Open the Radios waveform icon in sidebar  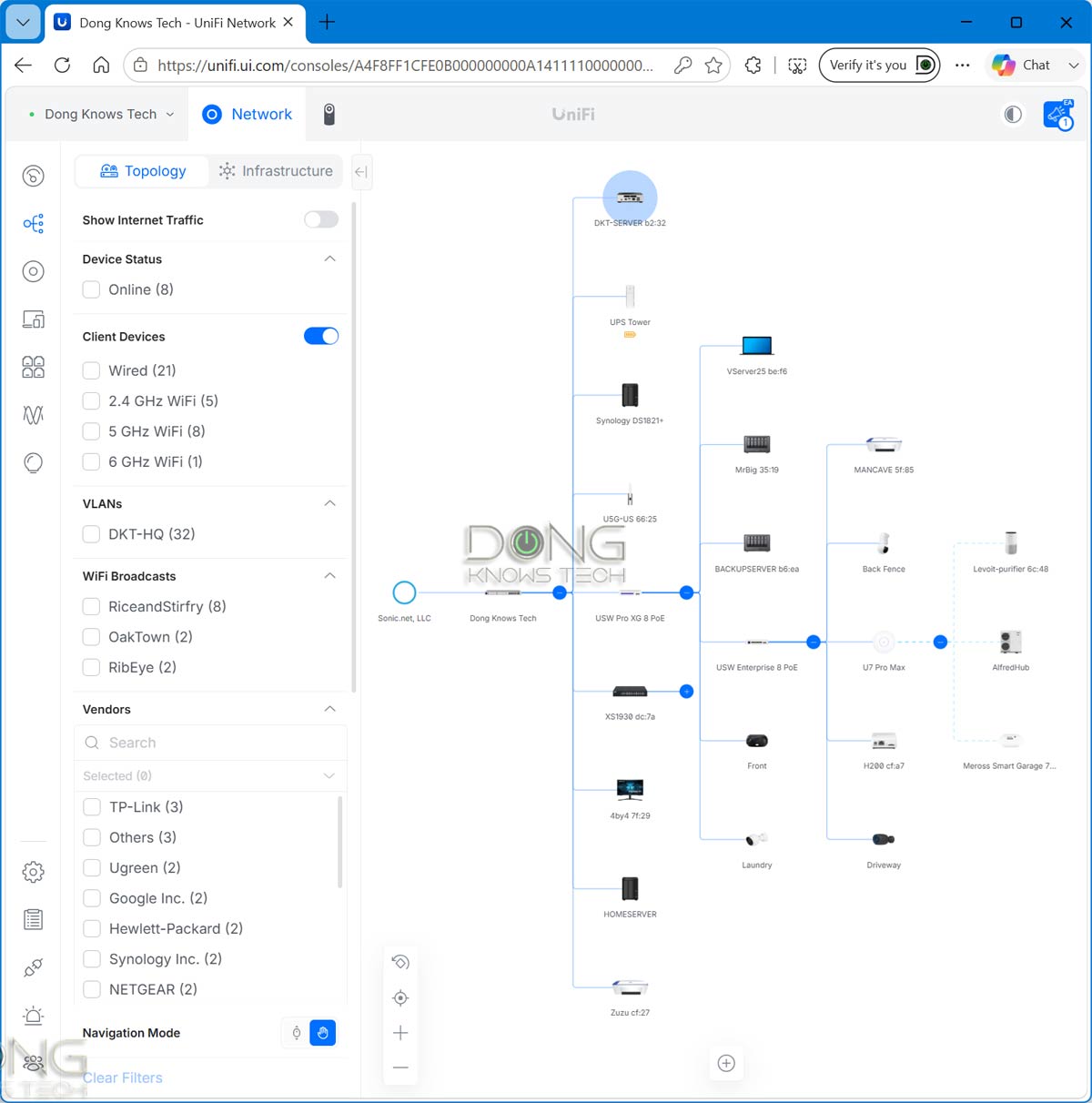(x=34, y=415)
